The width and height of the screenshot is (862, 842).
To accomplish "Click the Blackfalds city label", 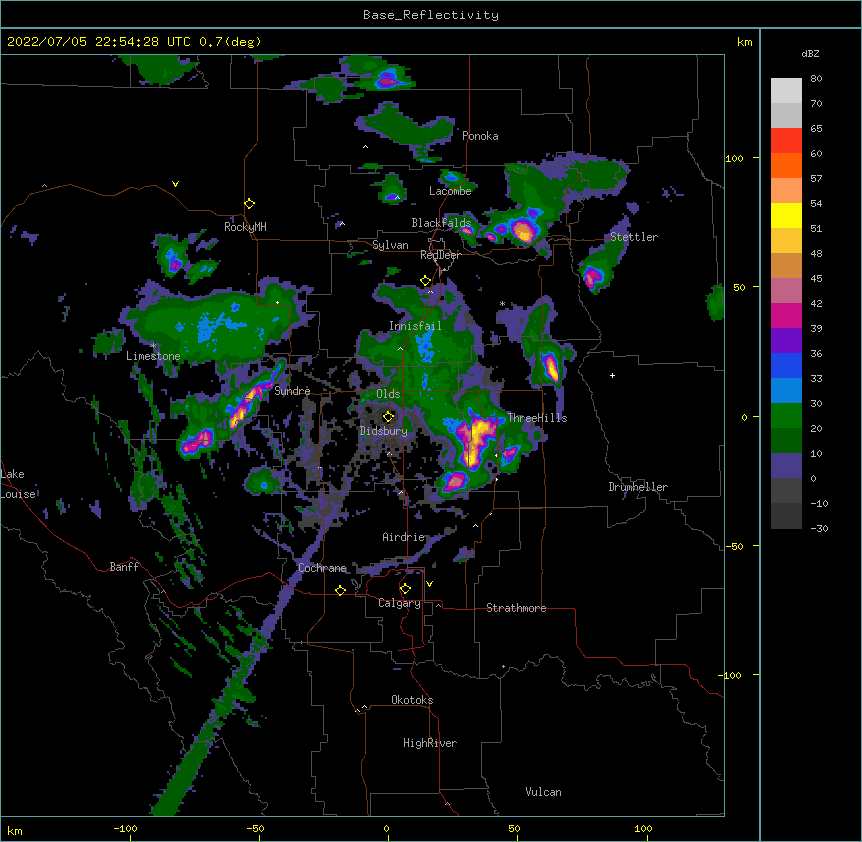I will (441, 223).
